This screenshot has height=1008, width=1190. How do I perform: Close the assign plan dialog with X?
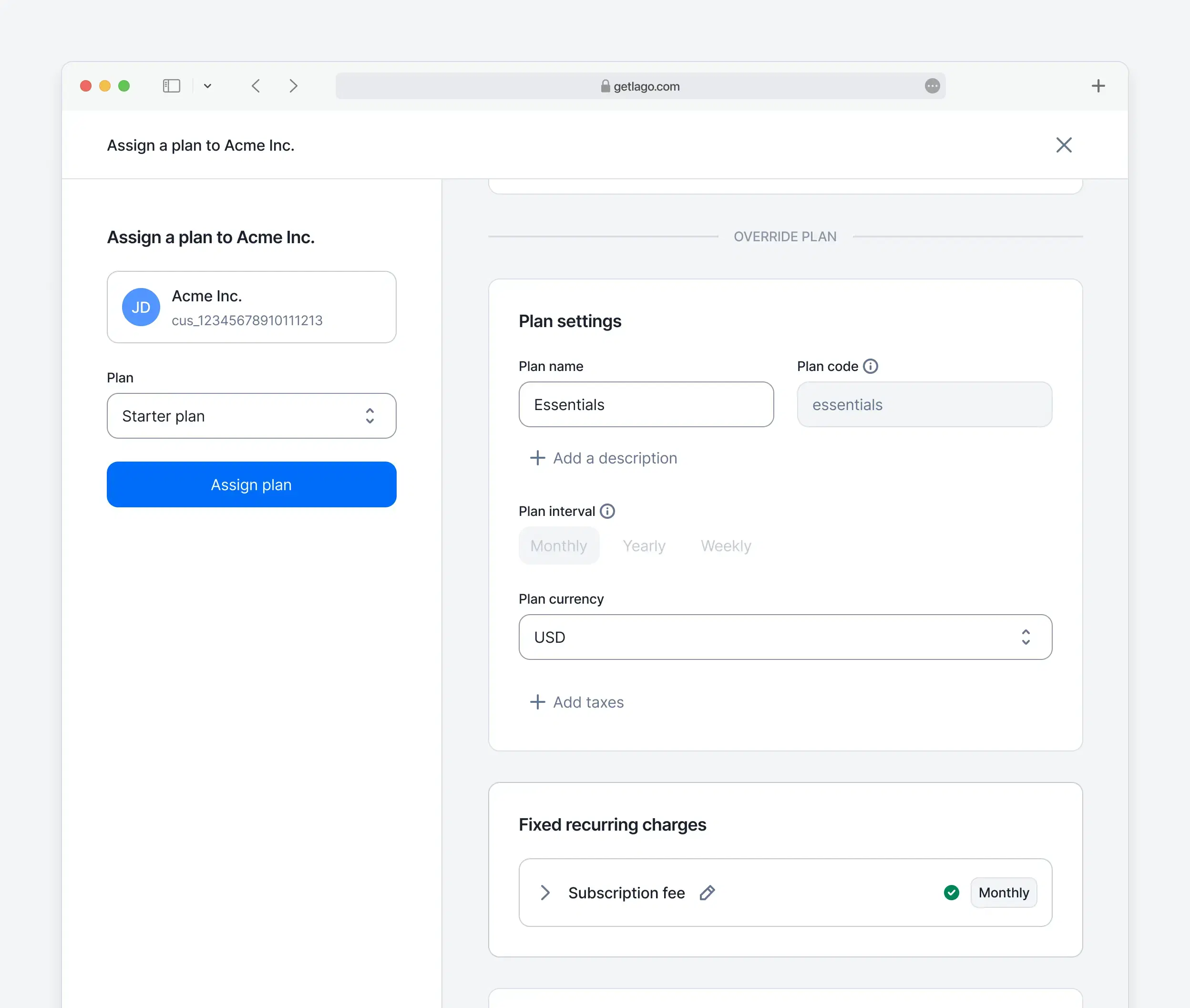(1063, 145)
